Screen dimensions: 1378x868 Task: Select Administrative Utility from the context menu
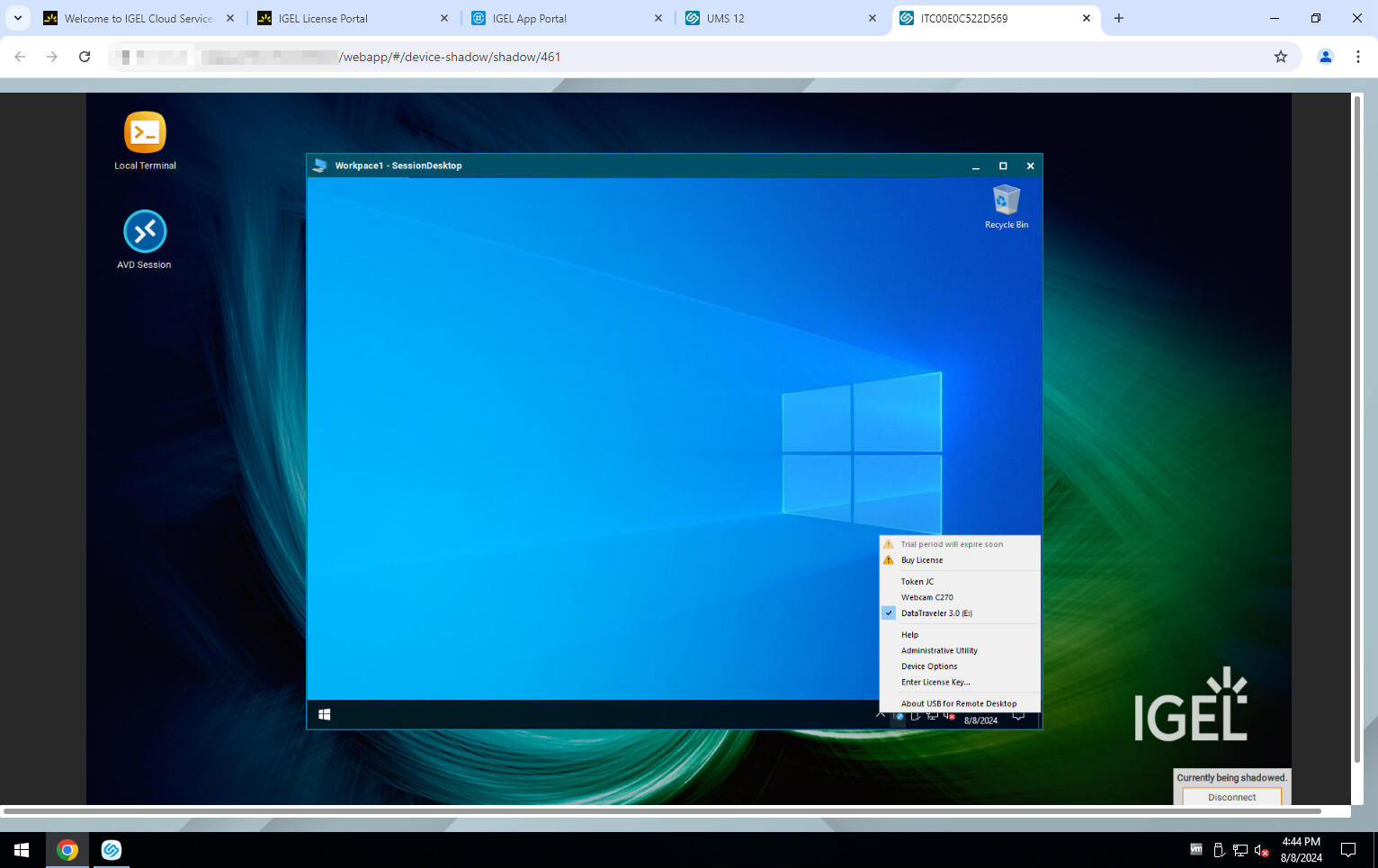pos(939,650)
